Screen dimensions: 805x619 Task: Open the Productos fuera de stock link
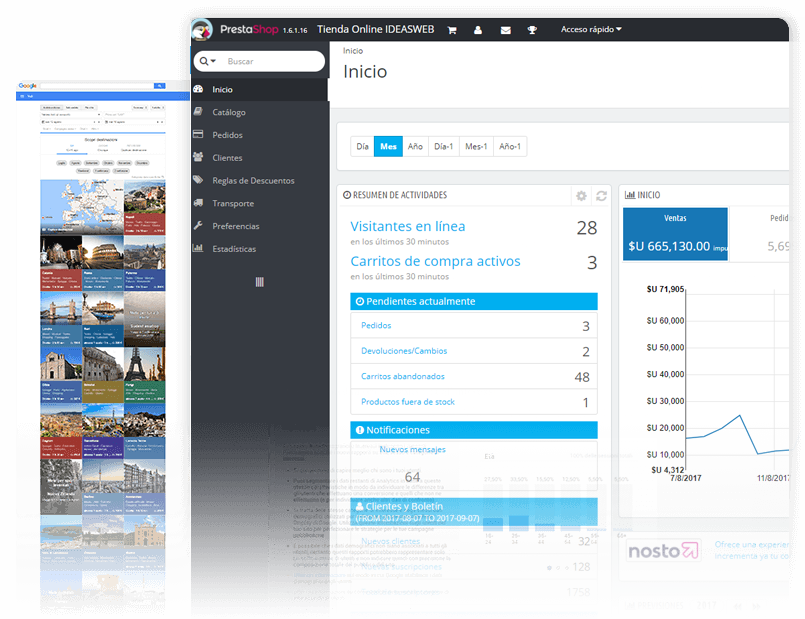coord(408,402)
